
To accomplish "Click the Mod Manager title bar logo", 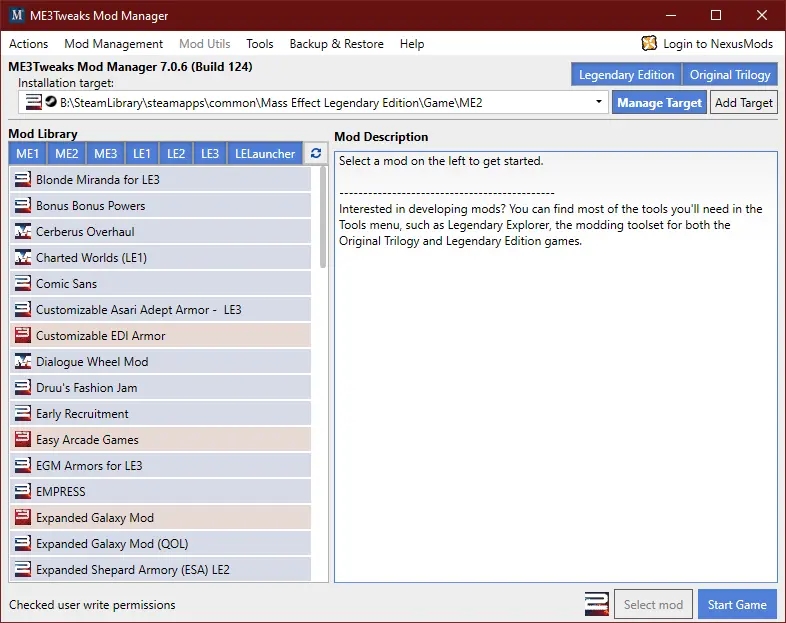I will (x=17, y=15).
